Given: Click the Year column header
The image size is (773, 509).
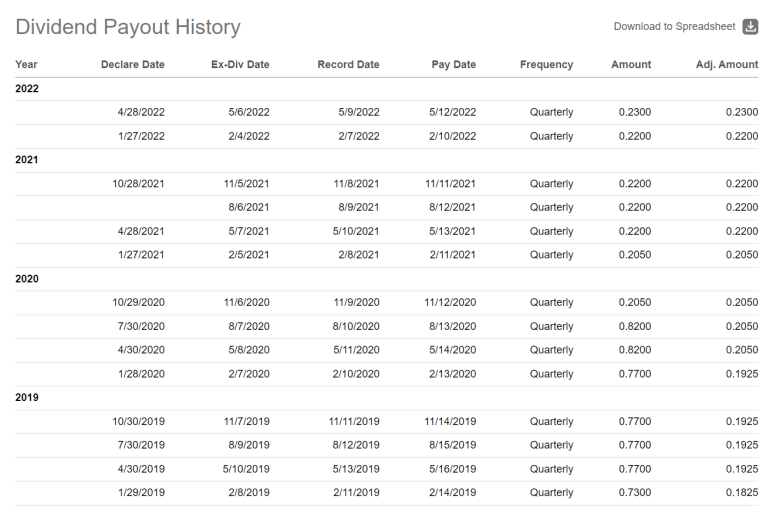Looking at the screenshot, I should pyautogui.click(x=26, y=65).
